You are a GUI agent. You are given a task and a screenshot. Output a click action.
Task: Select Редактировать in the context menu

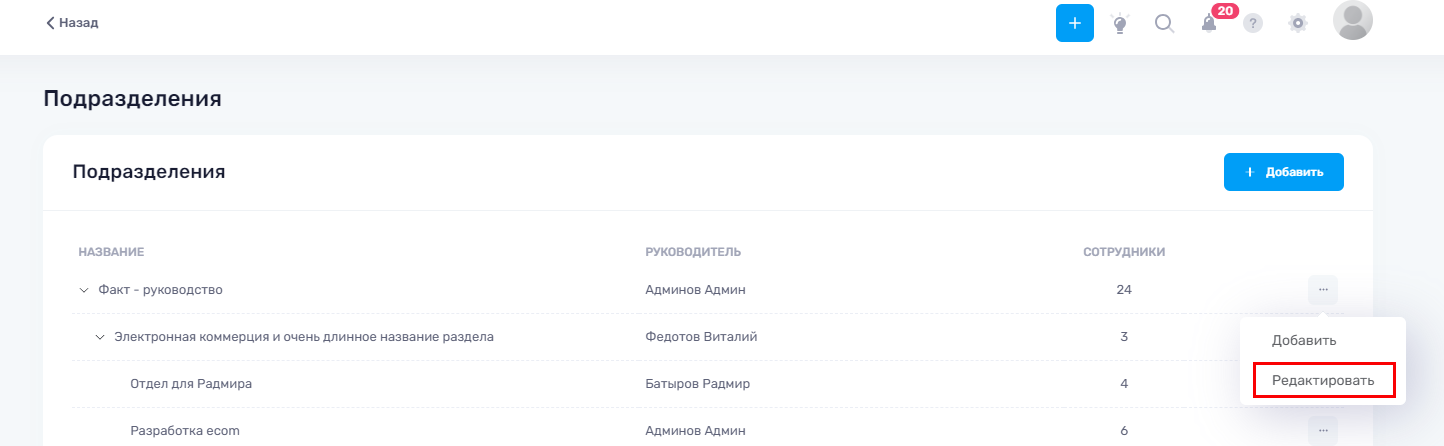[1323, 381]
